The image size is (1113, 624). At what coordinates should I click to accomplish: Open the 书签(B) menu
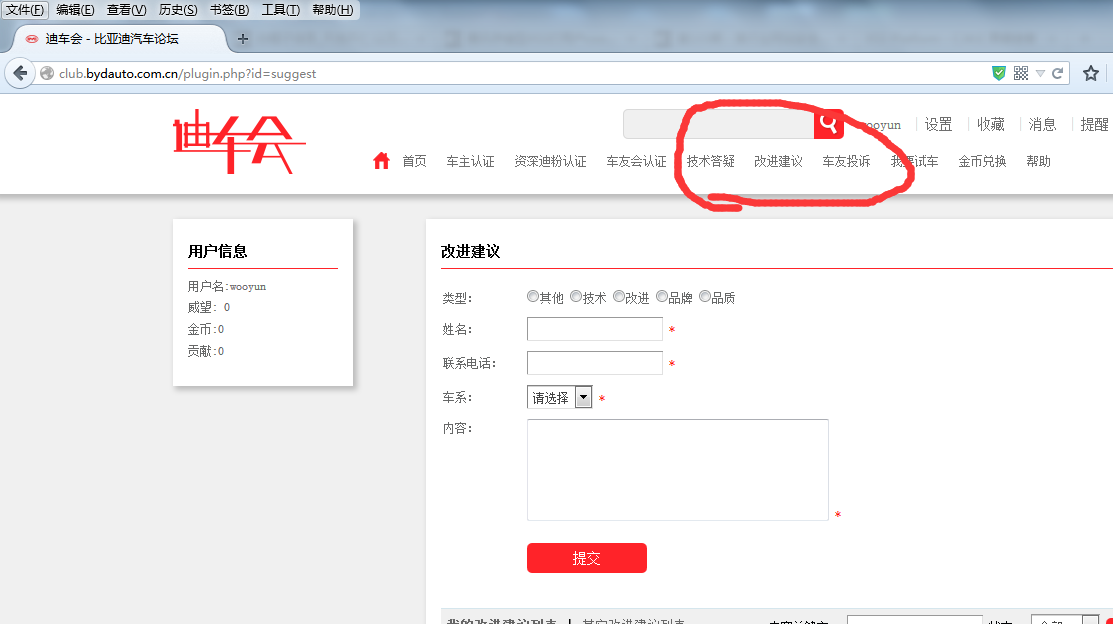pos(229,10)
